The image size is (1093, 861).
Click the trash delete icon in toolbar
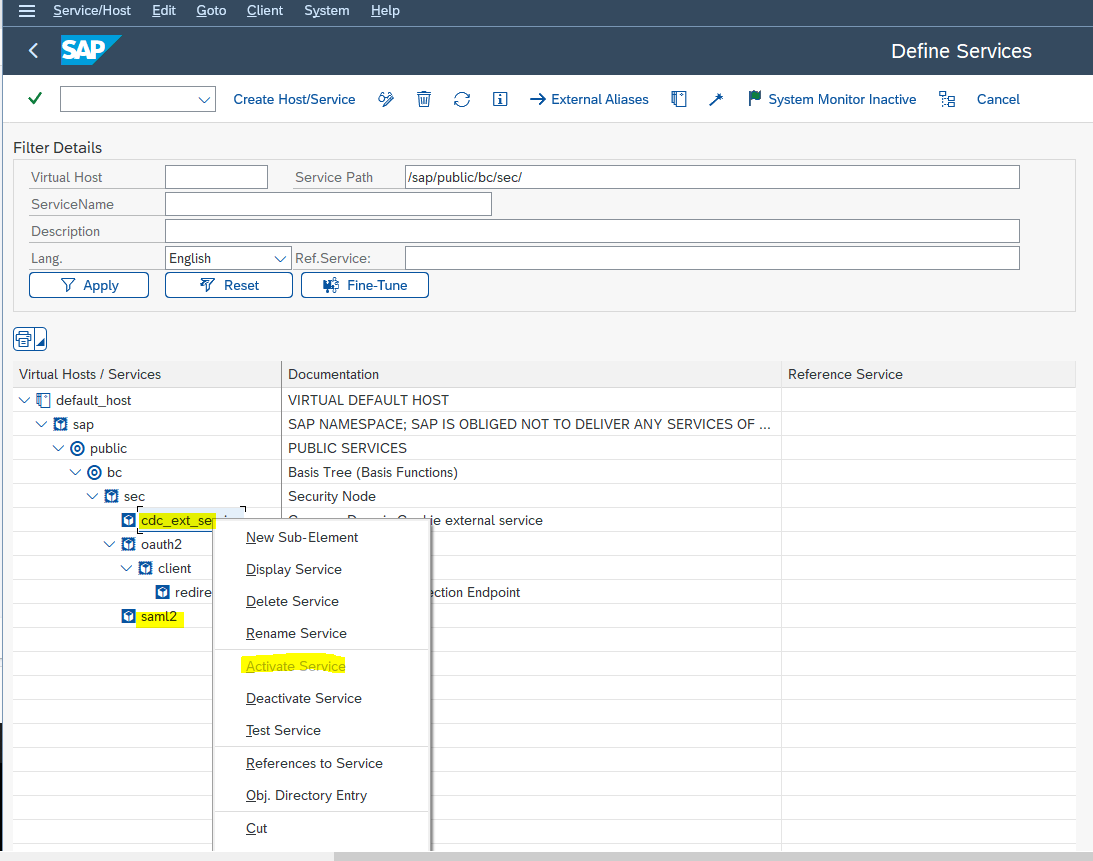point(424,99)
